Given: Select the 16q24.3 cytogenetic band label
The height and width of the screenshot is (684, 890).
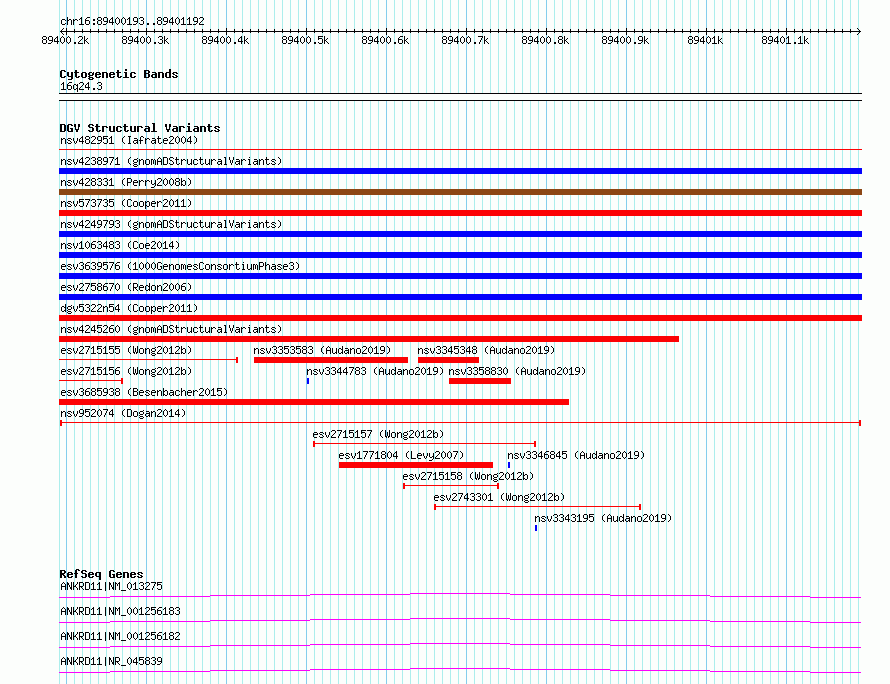Looking at the screenshot, I should tap(81, 86).
